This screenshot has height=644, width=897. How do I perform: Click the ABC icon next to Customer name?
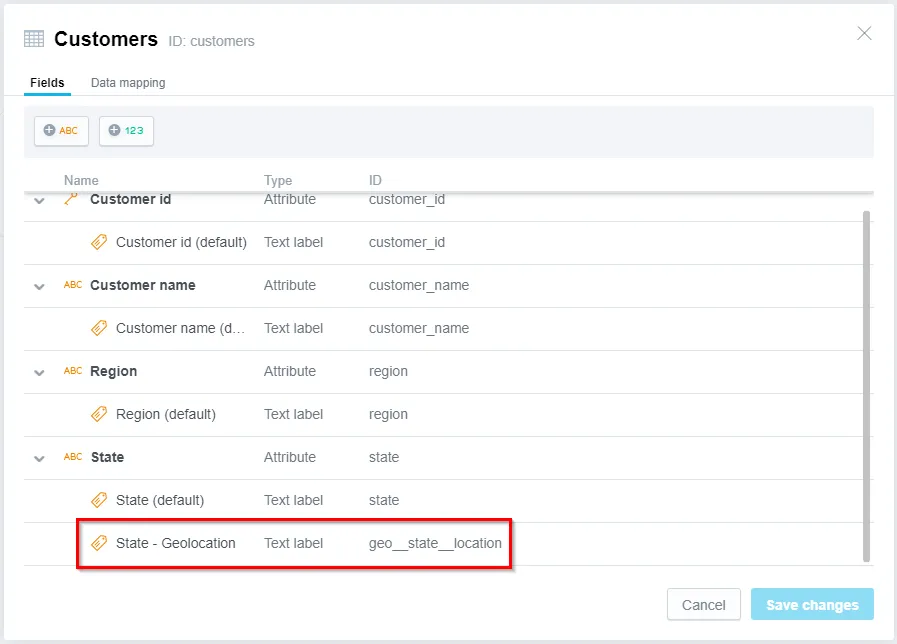(71, 285)
